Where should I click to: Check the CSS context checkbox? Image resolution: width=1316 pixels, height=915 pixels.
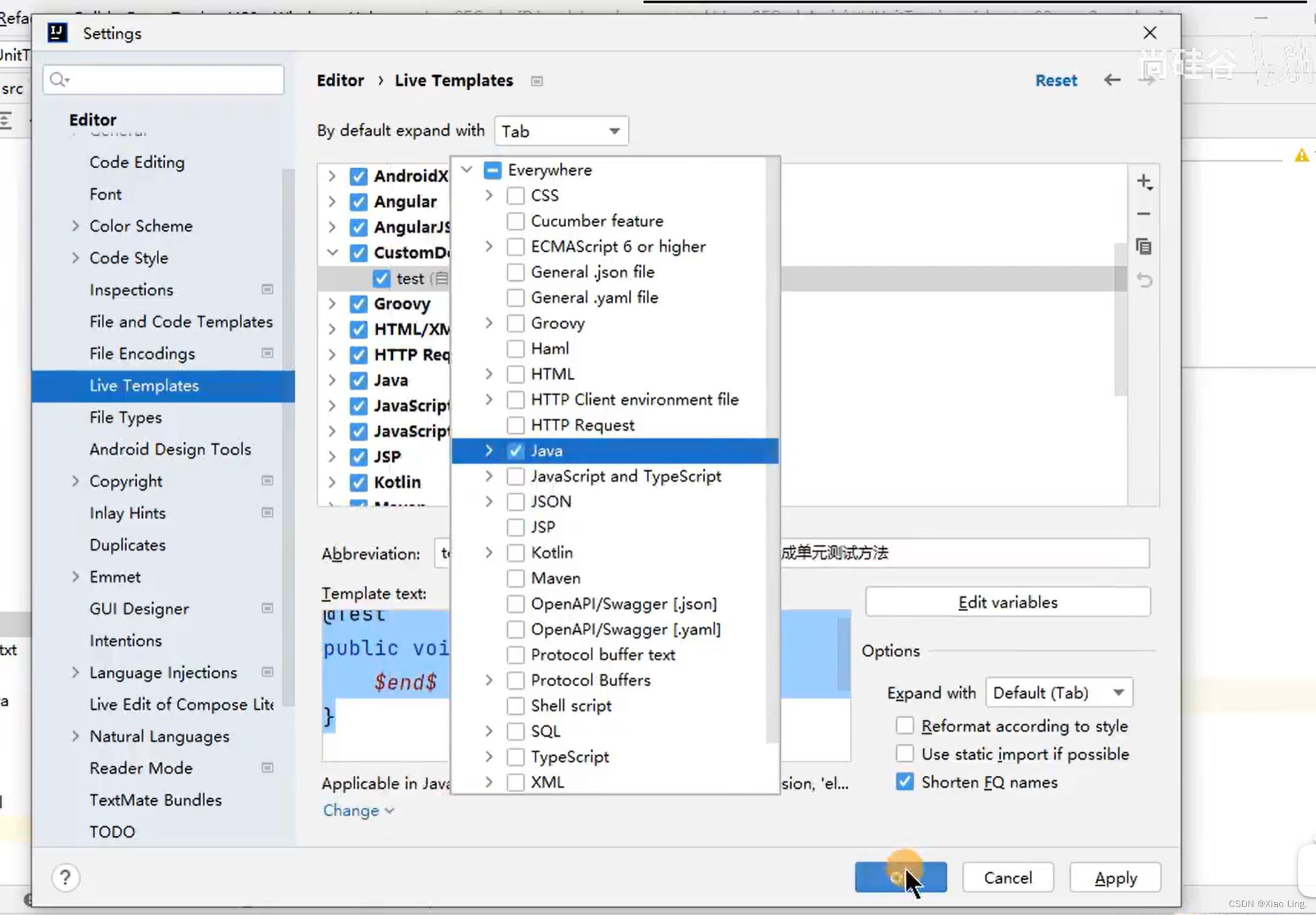pos(515,195)
